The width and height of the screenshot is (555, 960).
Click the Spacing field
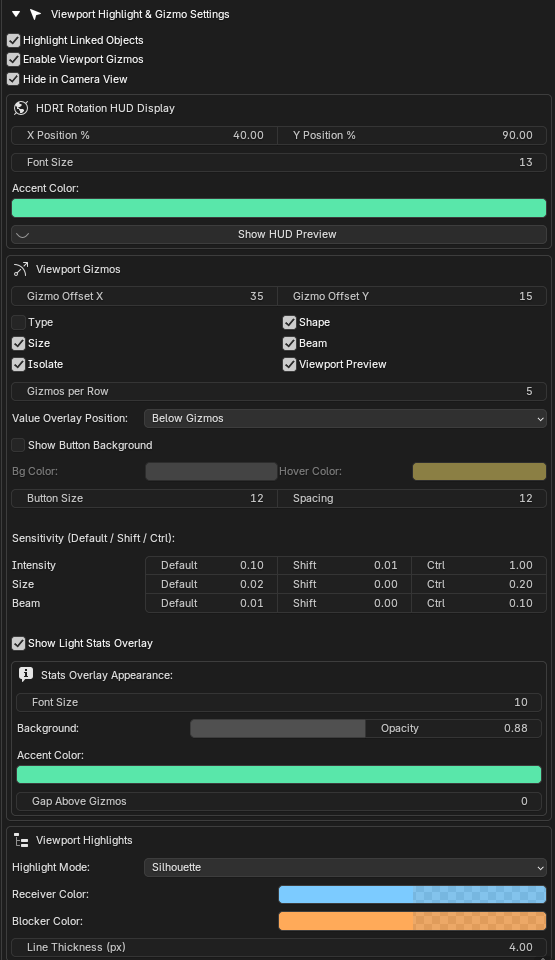point(412,498)
